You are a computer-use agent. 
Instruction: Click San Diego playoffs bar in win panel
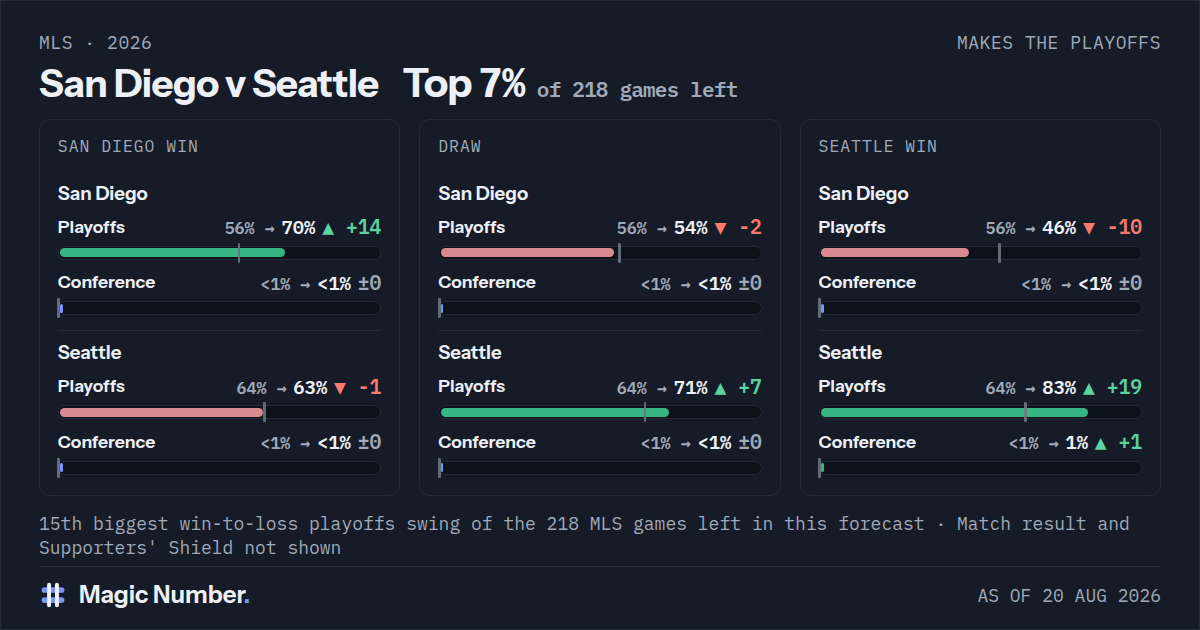point(219,252)
